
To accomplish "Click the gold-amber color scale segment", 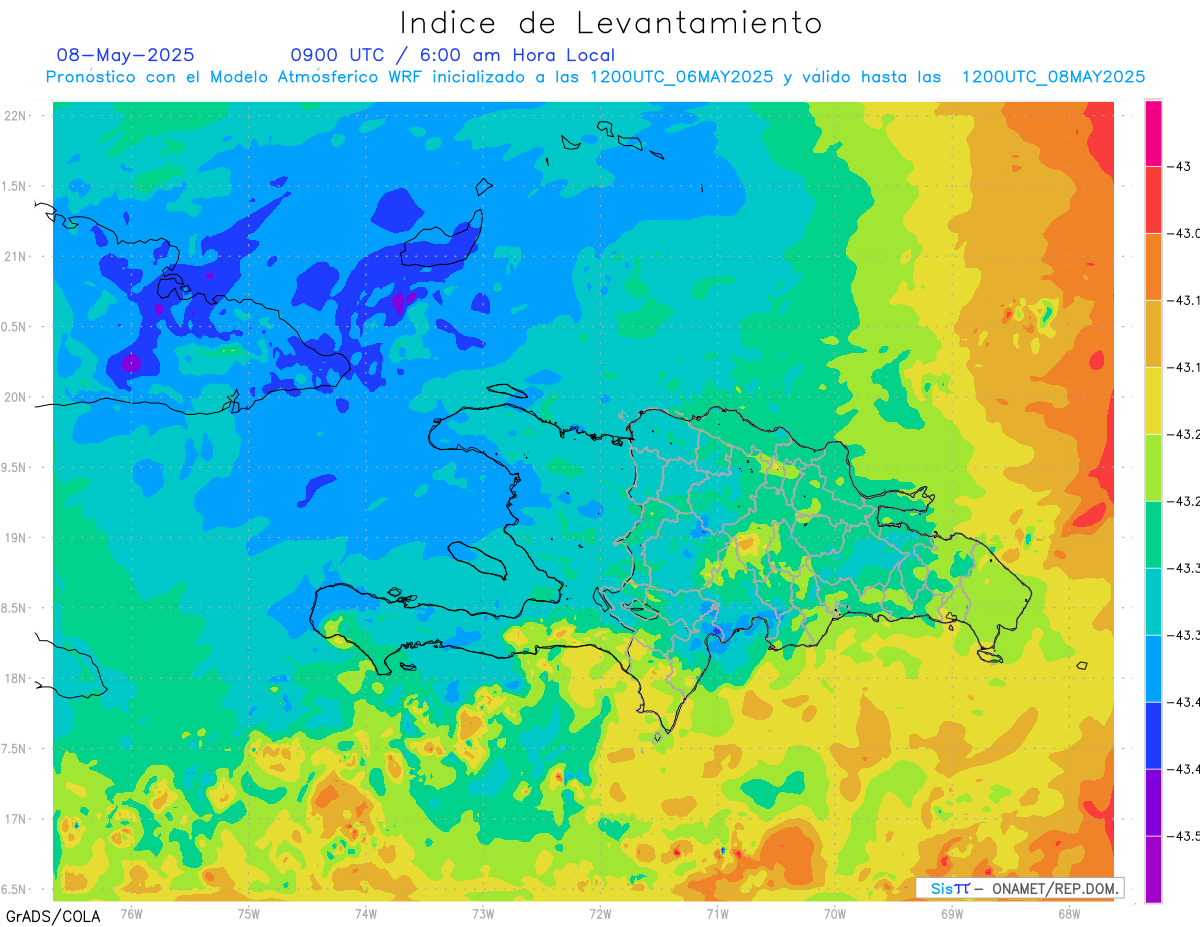I will 1153,334.
